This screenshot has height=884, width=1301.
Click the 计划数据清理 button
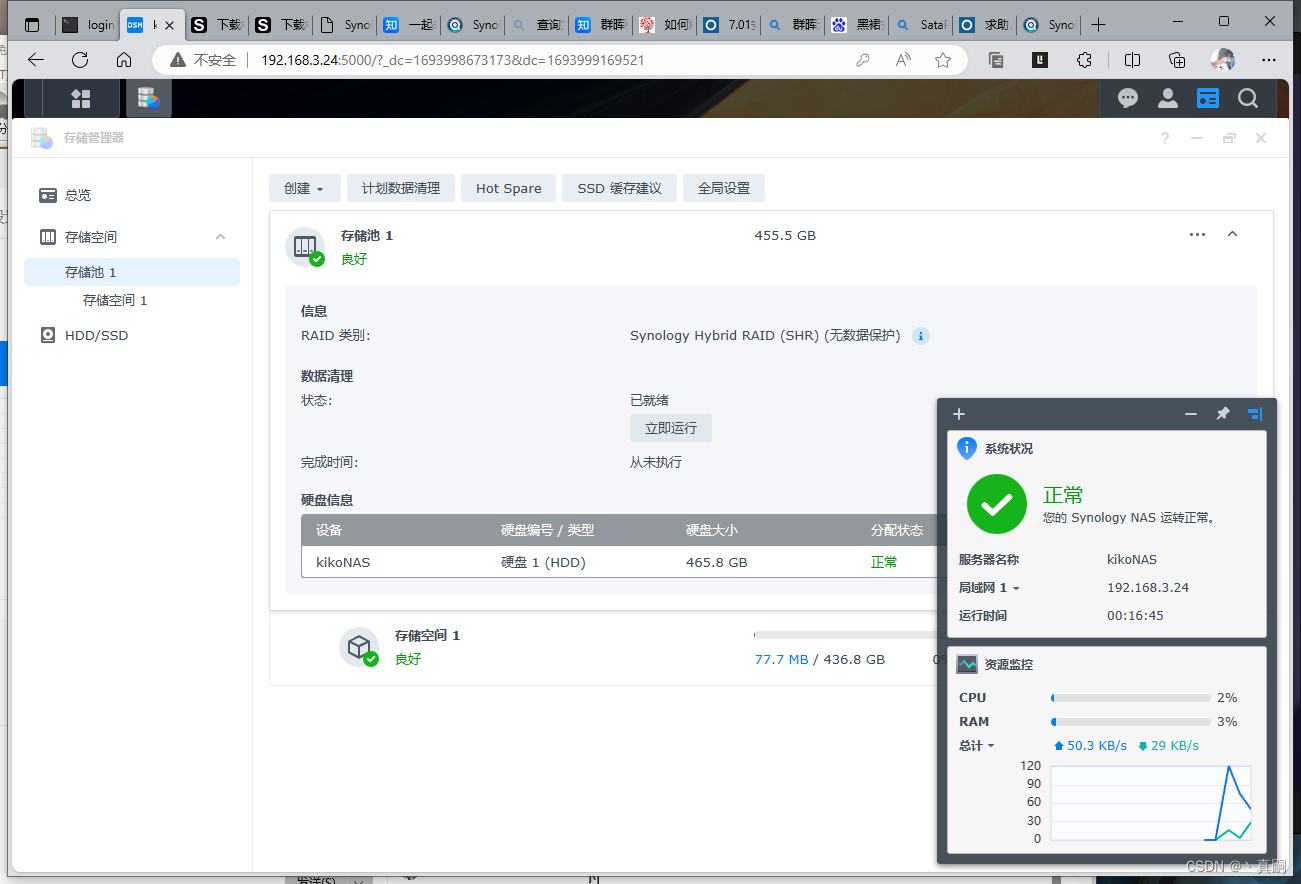(x=401, y=188)
